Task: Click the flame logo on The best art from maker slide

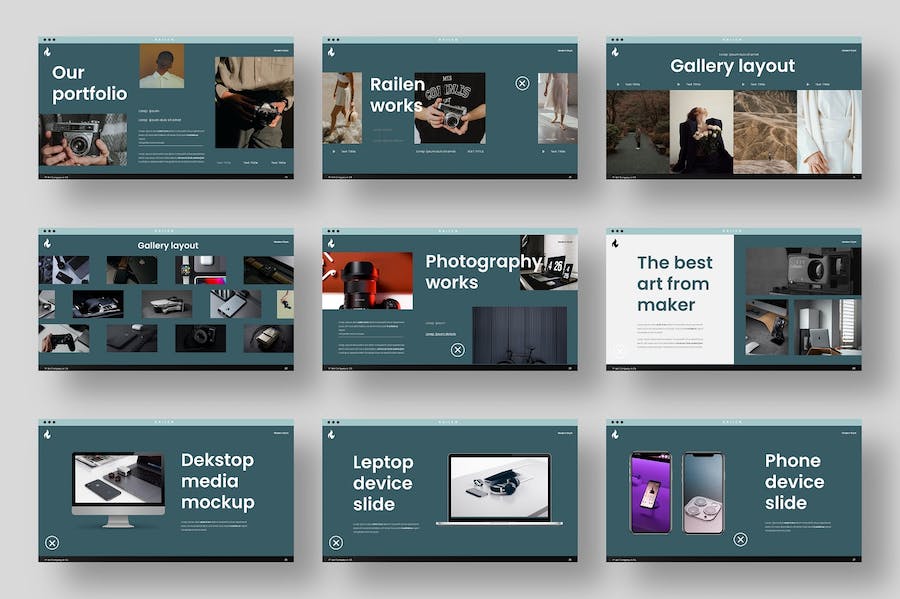Action: coord(615,243)
